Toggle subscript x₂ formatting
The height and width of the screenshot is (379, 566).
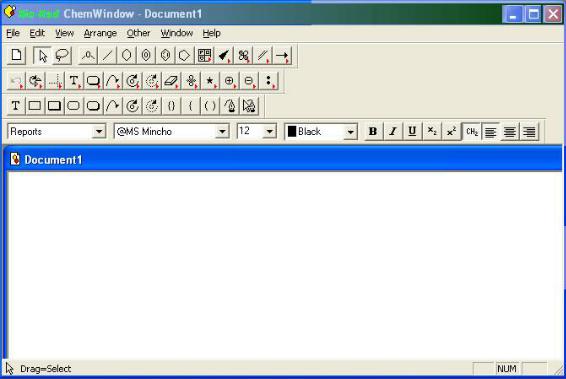432,131
